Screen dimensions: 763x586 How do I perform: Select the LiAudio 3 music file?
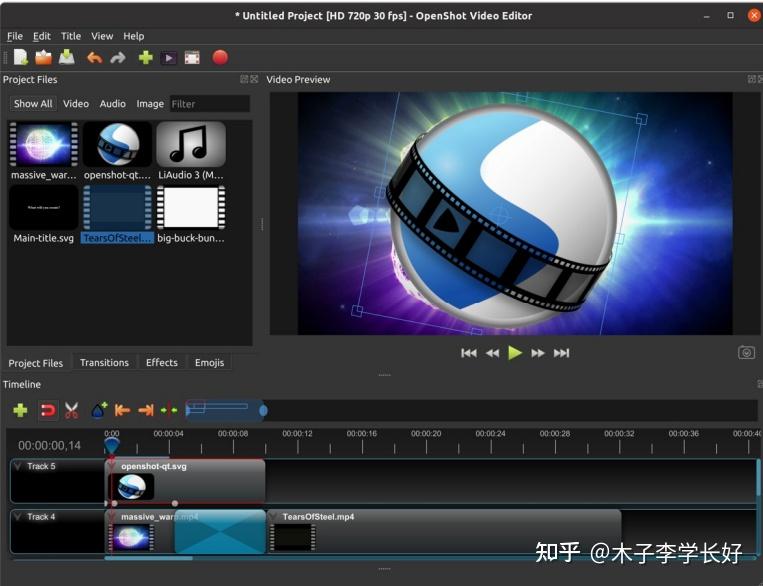pos(191,145)
